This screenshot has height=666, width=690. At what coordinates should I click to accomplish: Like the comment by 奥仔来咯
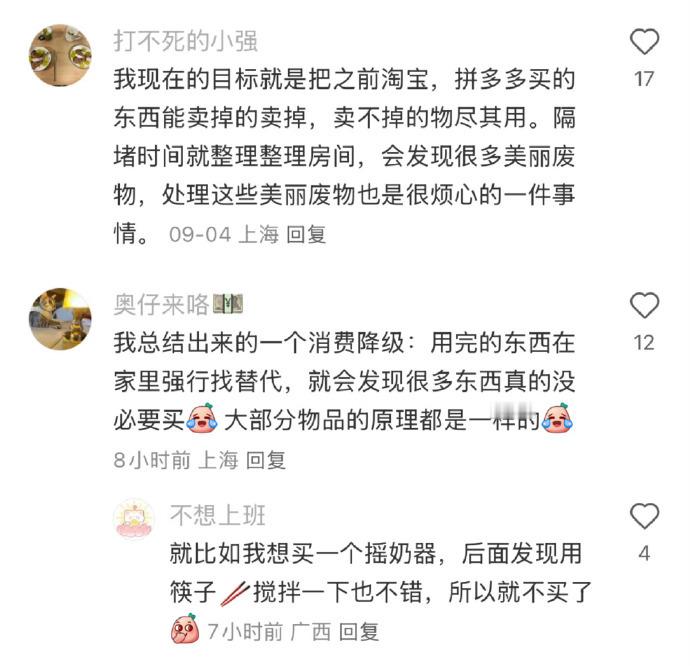click(x=644, y=305)
